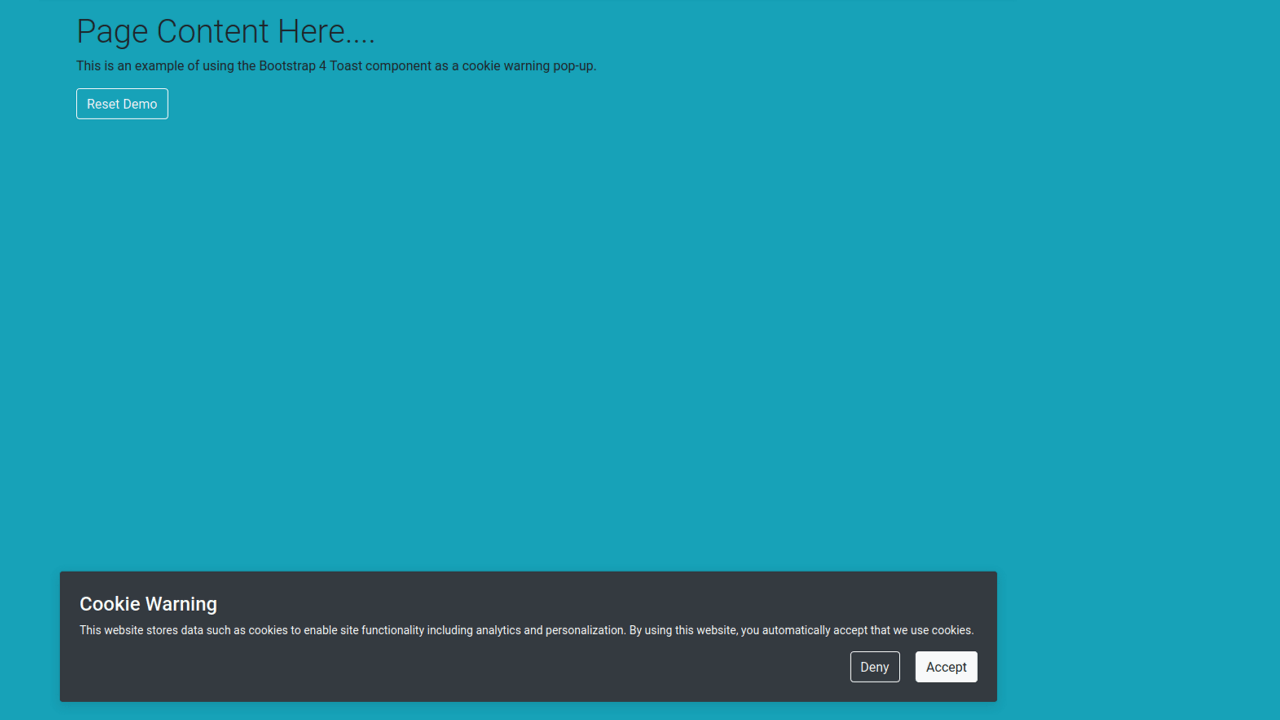The height and width of the screenshot is (720, 1280).
Task: Click the cookie warning body text
Action: 527,630
